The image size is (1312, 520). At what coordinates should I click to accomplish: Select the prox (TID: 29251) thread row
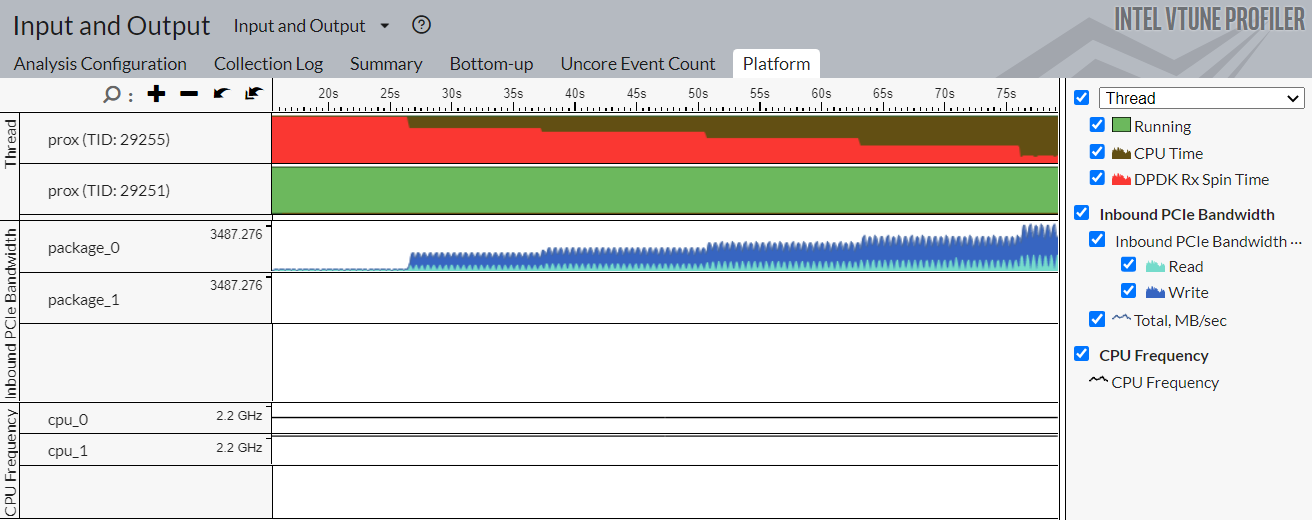[145, 190]
